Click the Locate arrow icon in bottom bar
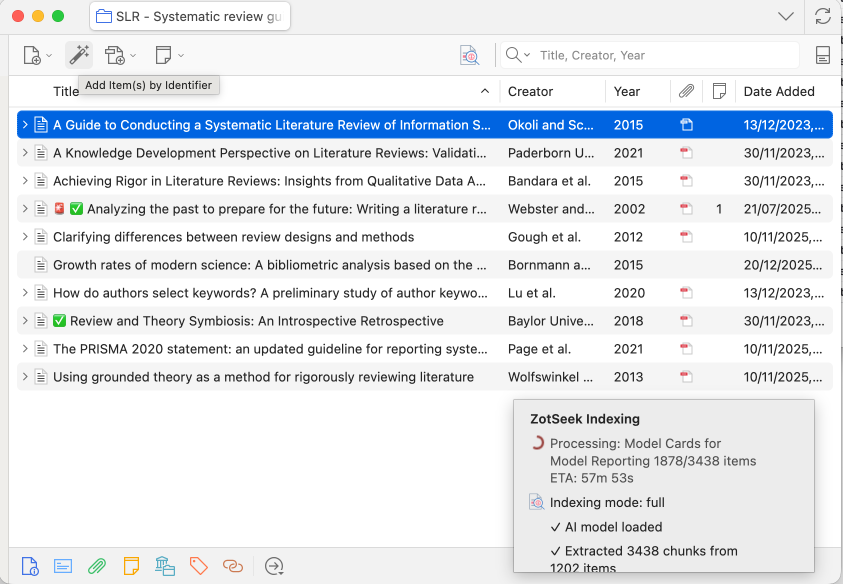The image size is (843, 584). (x=274, y=566)
